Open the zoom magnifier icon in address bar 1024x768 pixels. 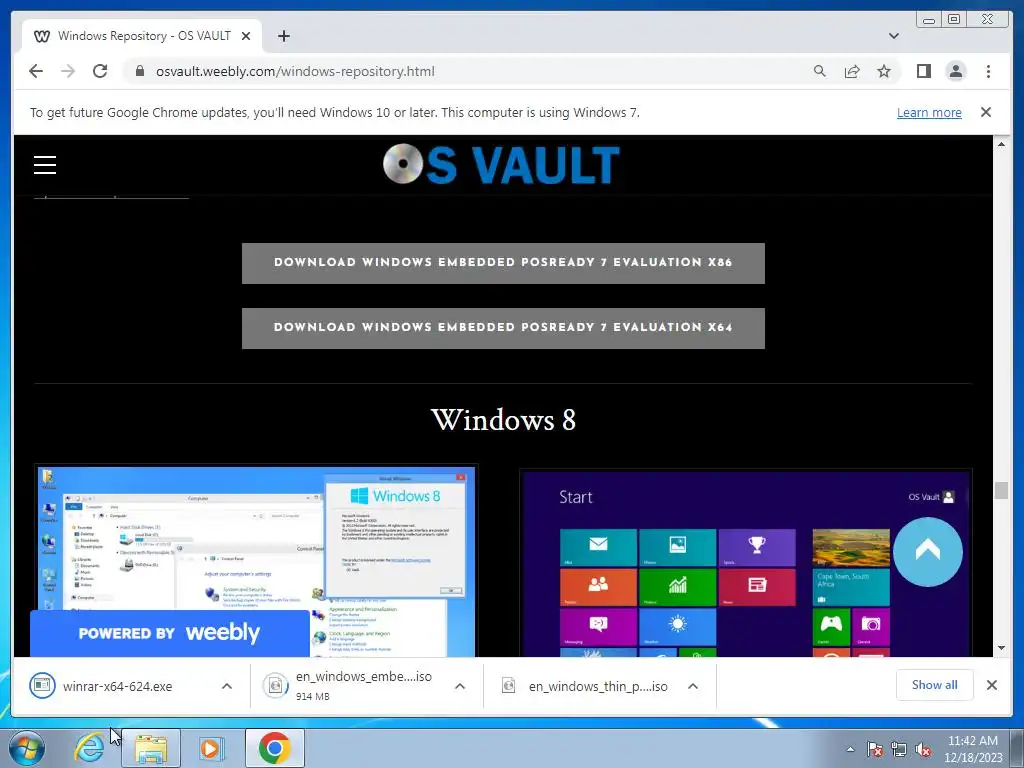pyautogui.click(x=820, y=71)
